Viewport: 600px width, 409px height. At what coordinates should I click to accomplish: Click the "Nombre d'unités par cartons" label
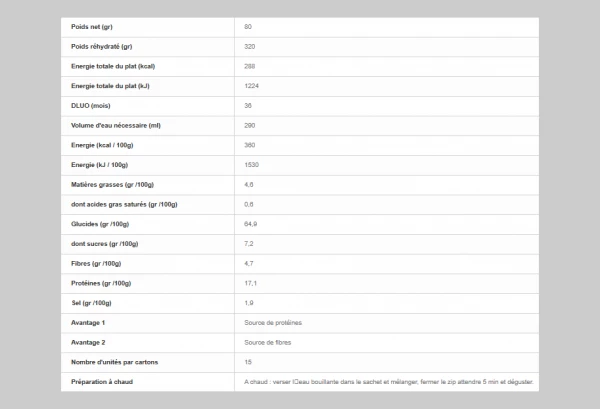(115, 361)
